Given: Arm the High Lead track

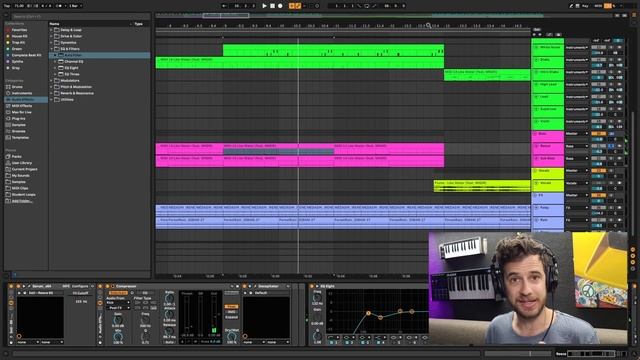Looking at the screenshot, I should (x=619, y=84).
